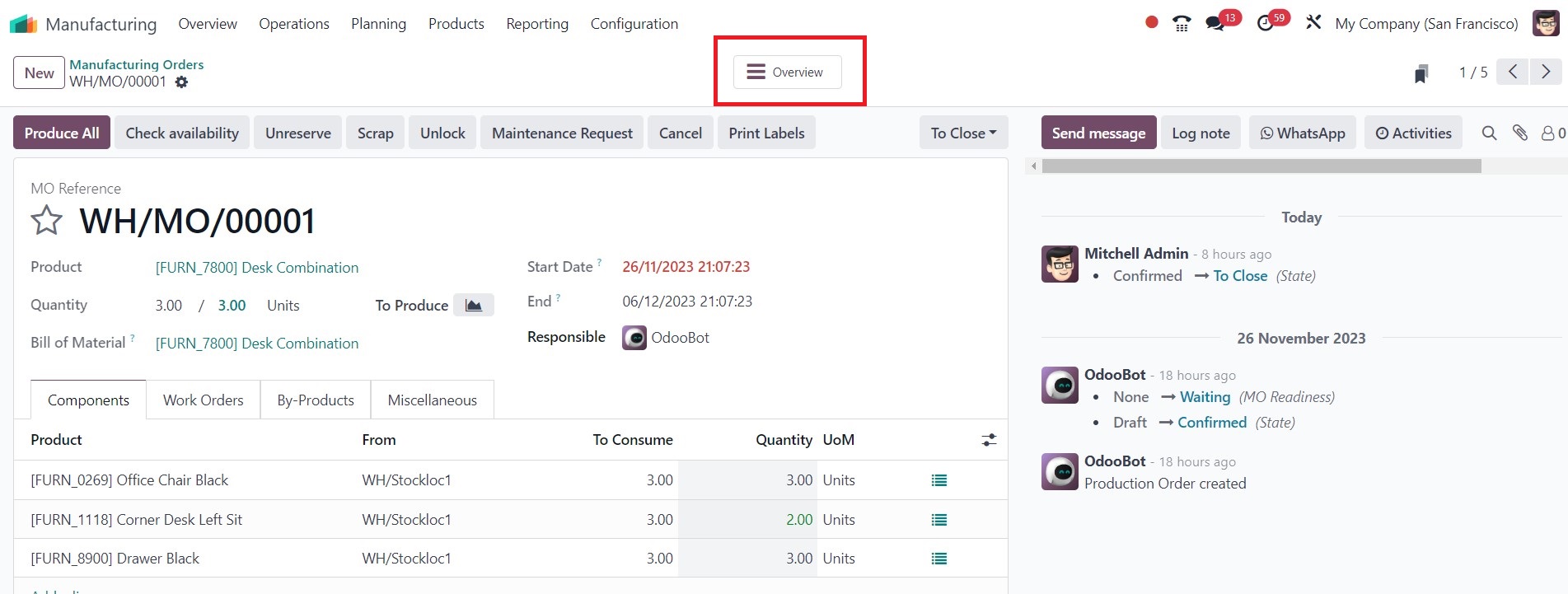
Task: Click the forecast chart icon next to To Produce
Action: [474, 306]
